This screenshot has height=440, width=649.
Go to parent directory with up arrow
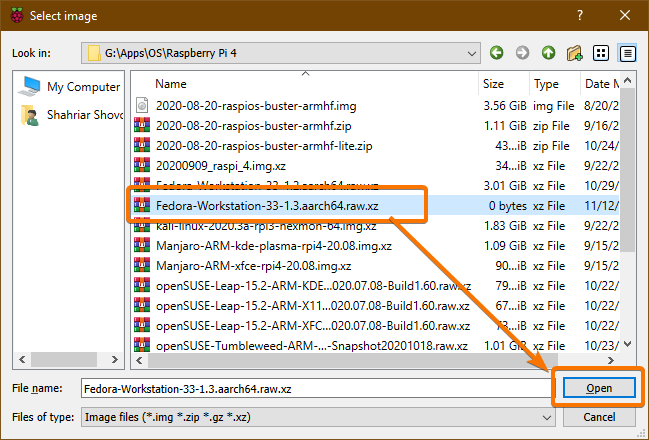pos(548,53)
